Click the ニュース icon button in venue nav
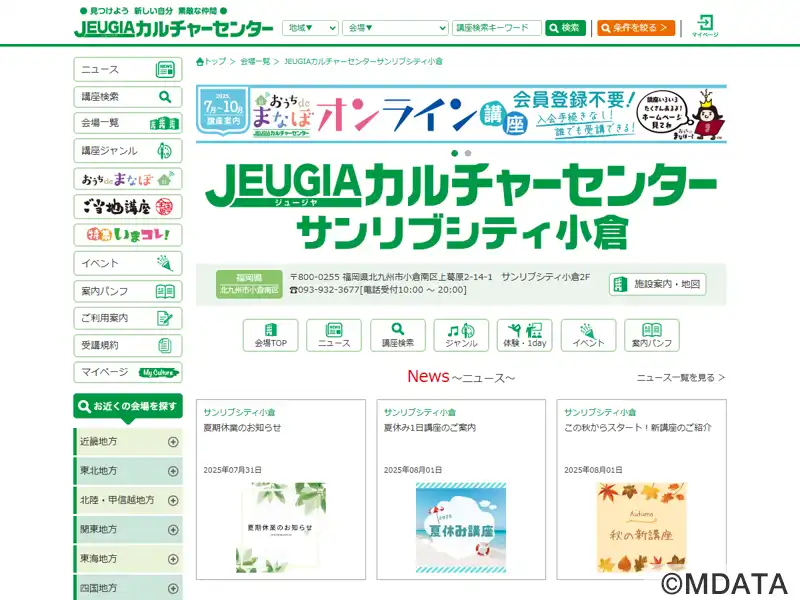 pyautogui.click(x=334, y=335)
